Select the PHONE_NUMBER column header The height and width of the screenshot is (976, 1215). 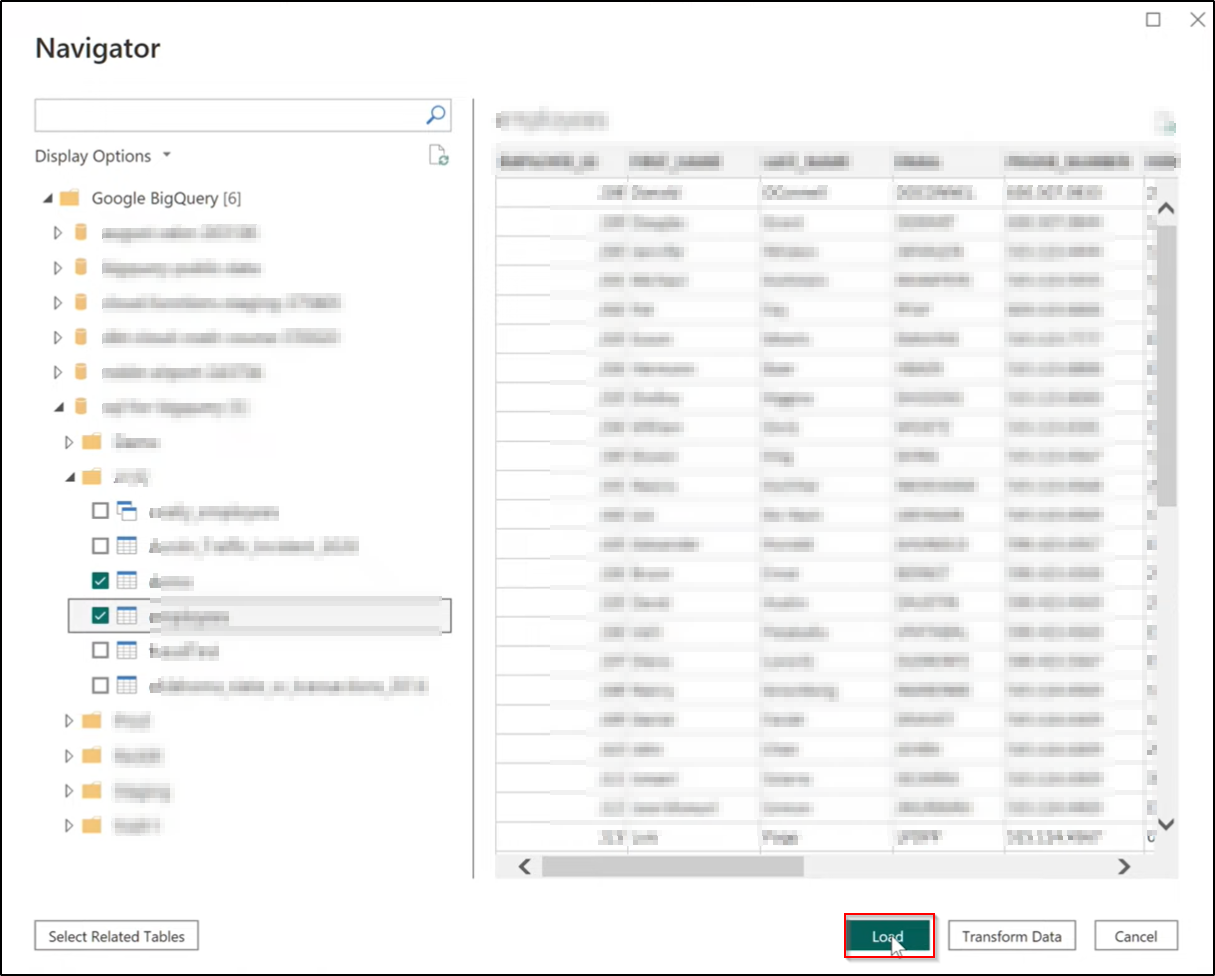click(x=1072, y=161)
